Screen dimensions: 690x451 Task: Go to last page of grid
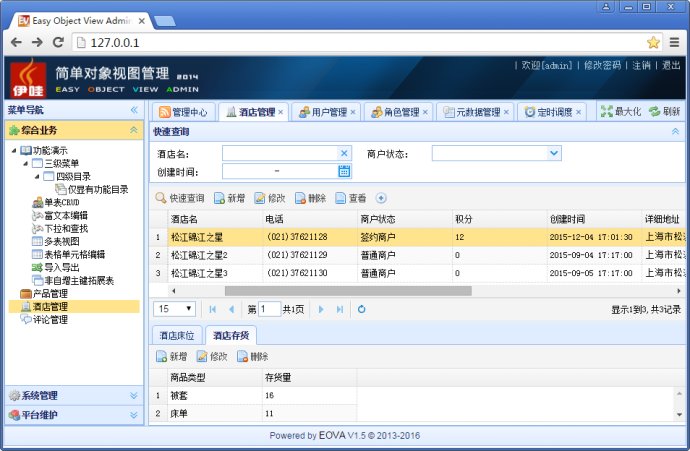[340, 309]
